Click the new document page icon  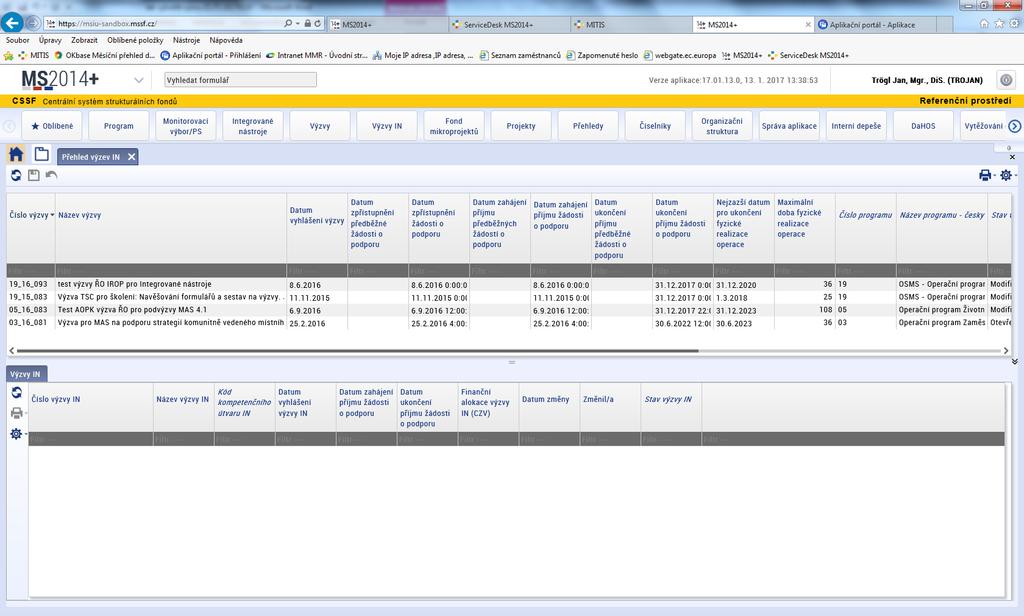[41, 155]
